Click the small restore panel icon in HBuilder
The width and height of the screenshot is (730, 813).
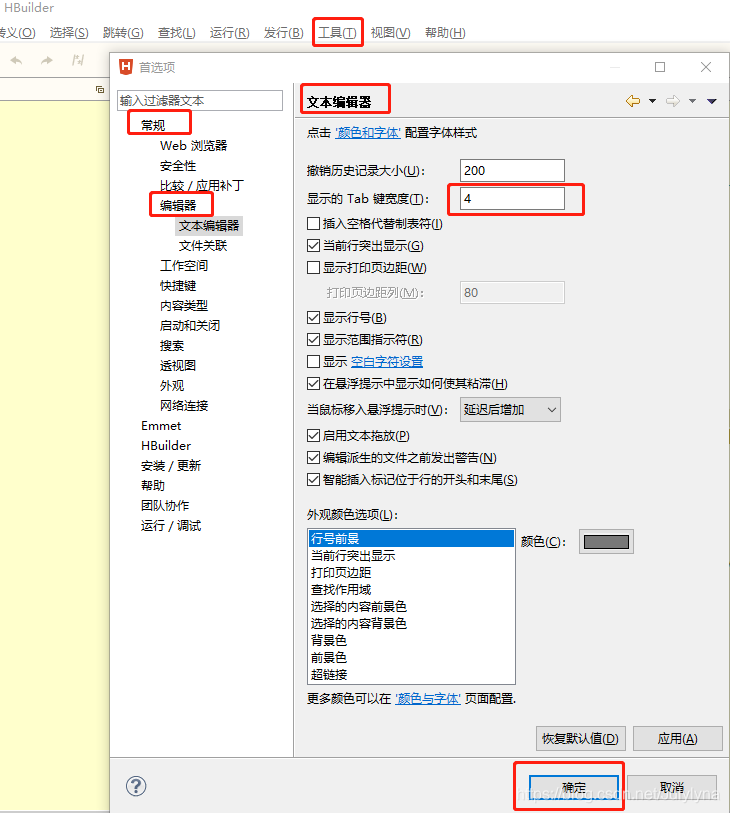coord(100,89)
